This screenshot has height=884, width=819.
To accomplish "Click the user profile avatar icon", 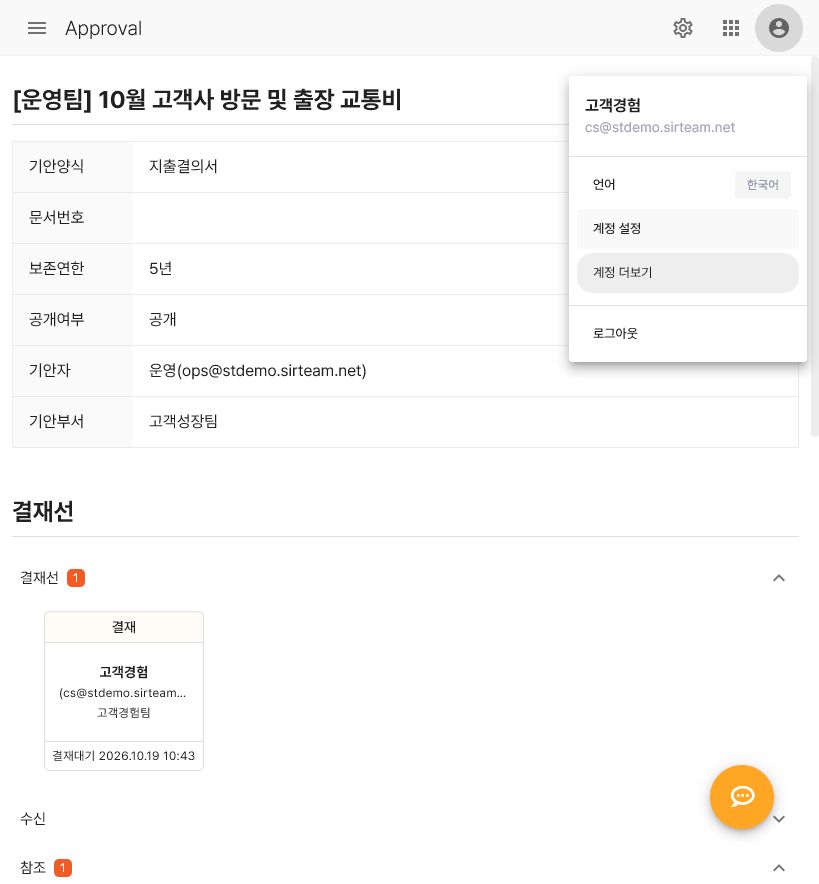I will tap(778, 28).
